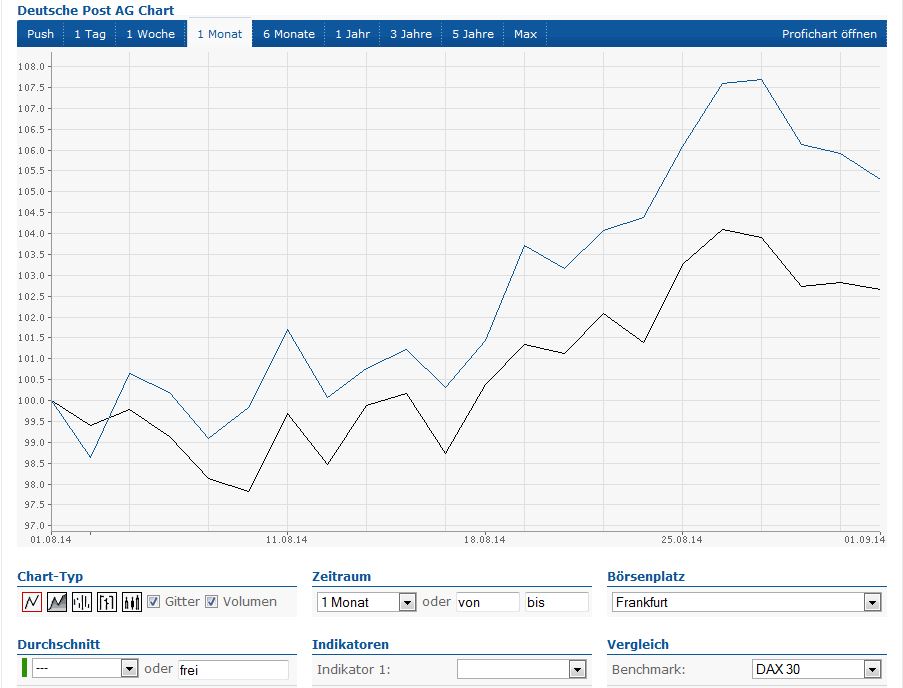Open the Durchschnitt dropdown showing '---'

[x=85, y=668]
